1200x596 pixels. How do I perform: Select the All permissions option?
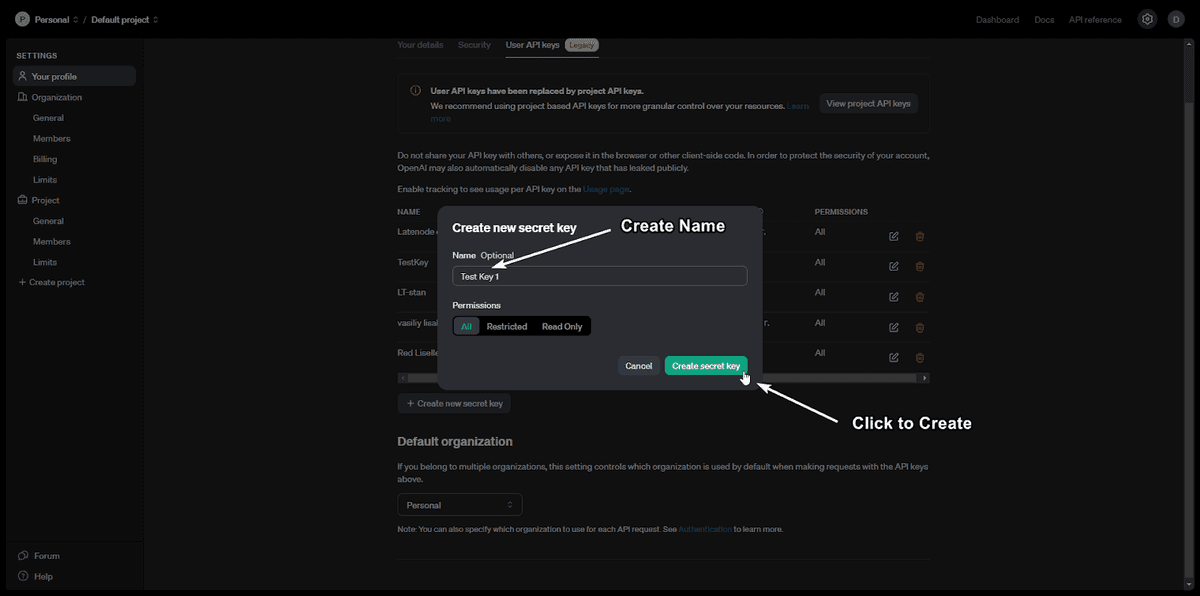[x=466, y=327]
